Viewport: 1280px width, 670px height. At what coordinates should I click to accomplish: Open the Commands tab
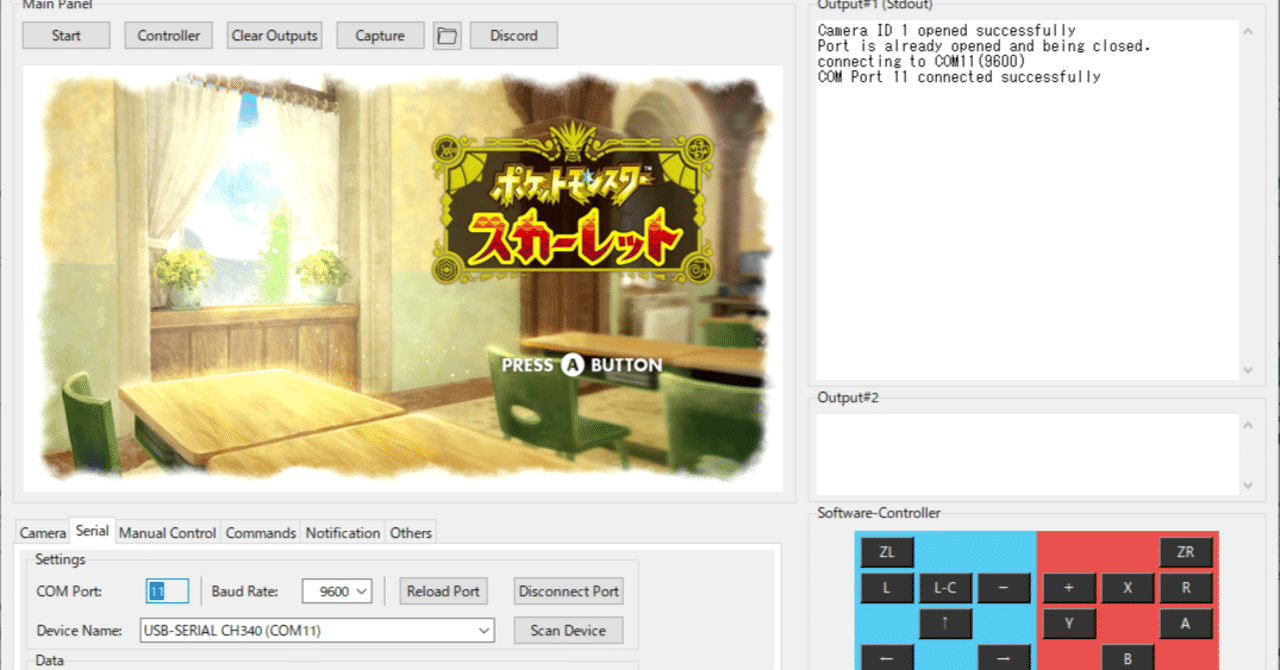260,533
